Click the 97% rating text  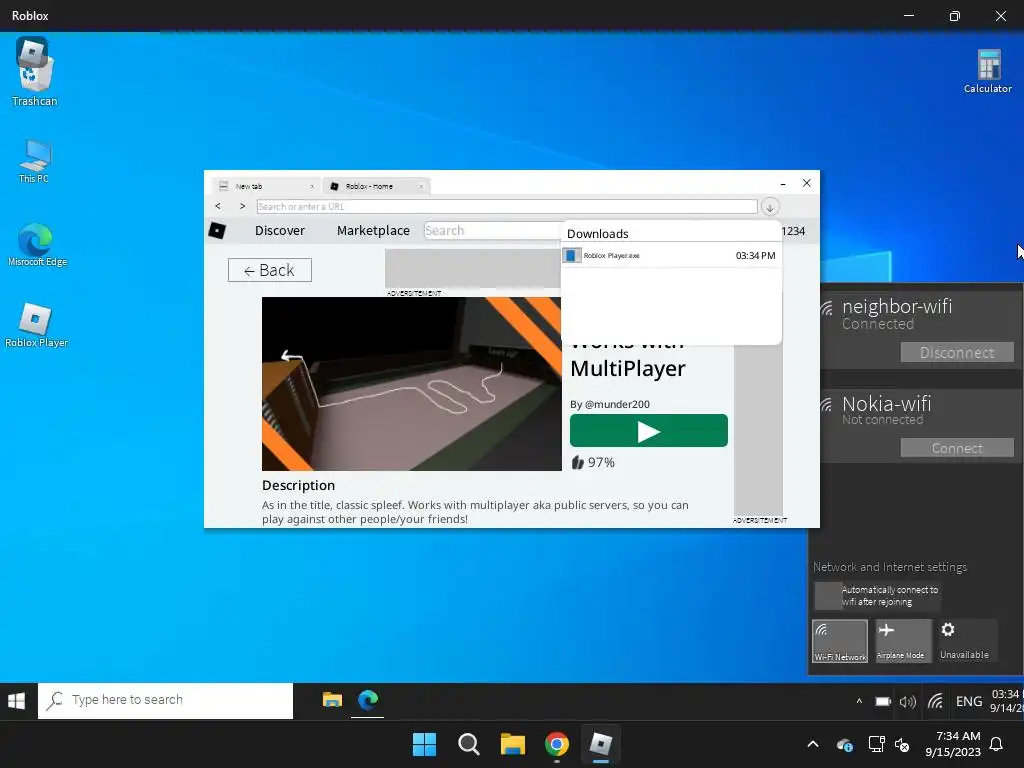601,462
